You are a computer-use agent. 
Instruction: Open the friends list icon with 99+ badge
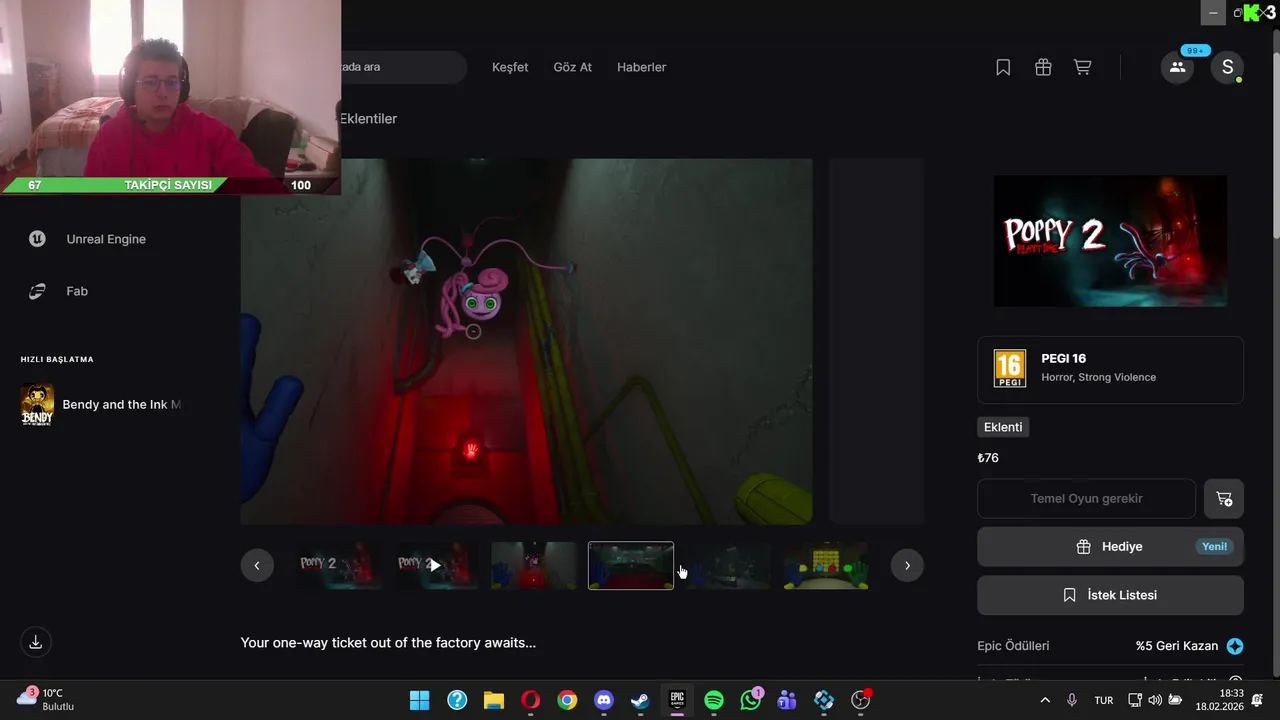click(1177, 67)
